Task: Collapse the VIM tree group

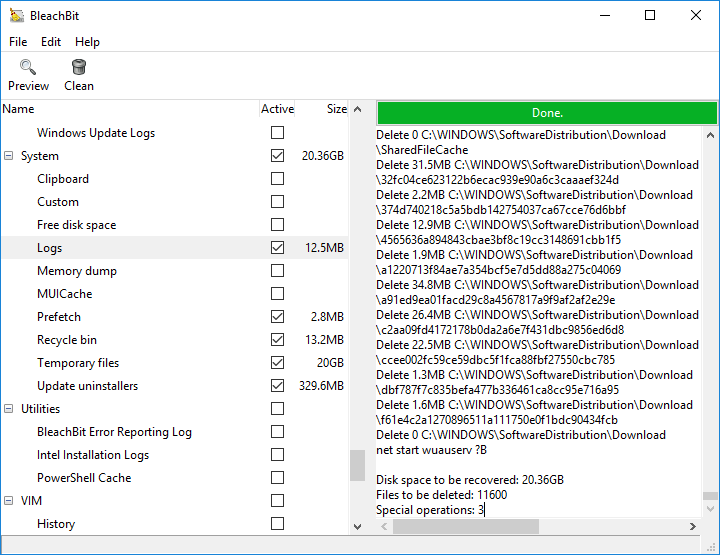Action: [8, 500]
